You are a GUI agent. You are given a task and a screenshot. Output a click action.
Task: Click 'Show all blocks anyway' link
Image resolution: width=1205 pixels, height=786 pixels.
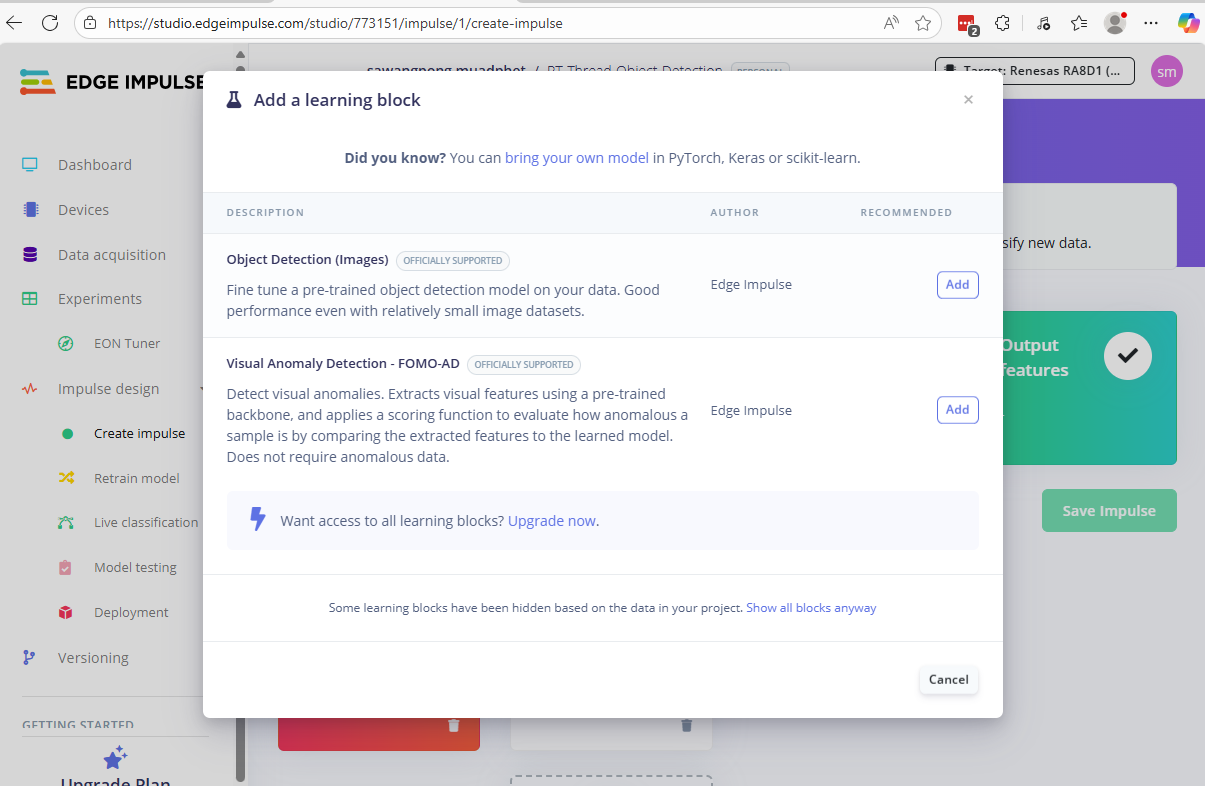coord(811,608)
